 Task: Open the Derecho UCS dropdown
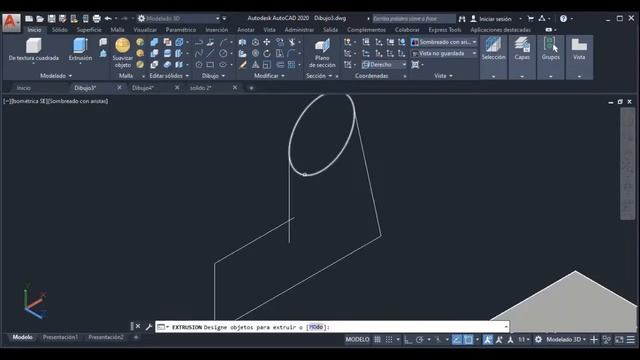tap(384, 64)
